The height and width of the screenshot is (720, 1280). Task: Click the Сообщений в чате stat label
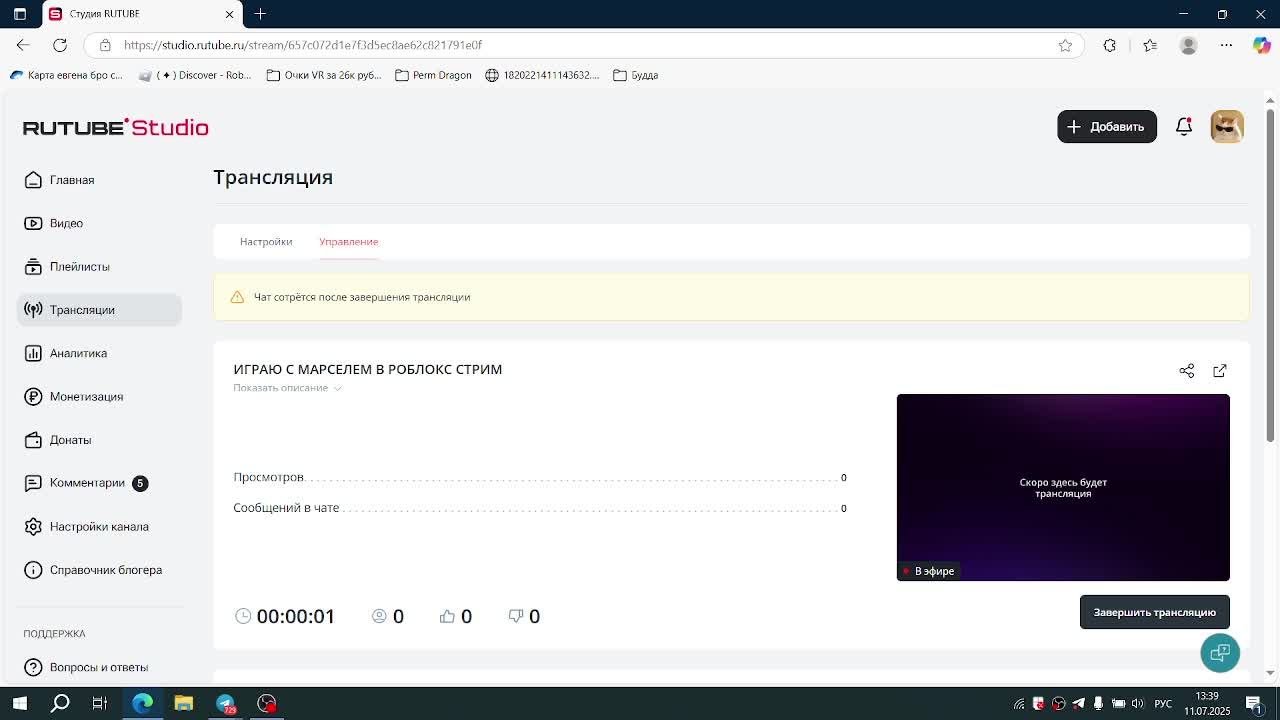[x=286, y=508]
